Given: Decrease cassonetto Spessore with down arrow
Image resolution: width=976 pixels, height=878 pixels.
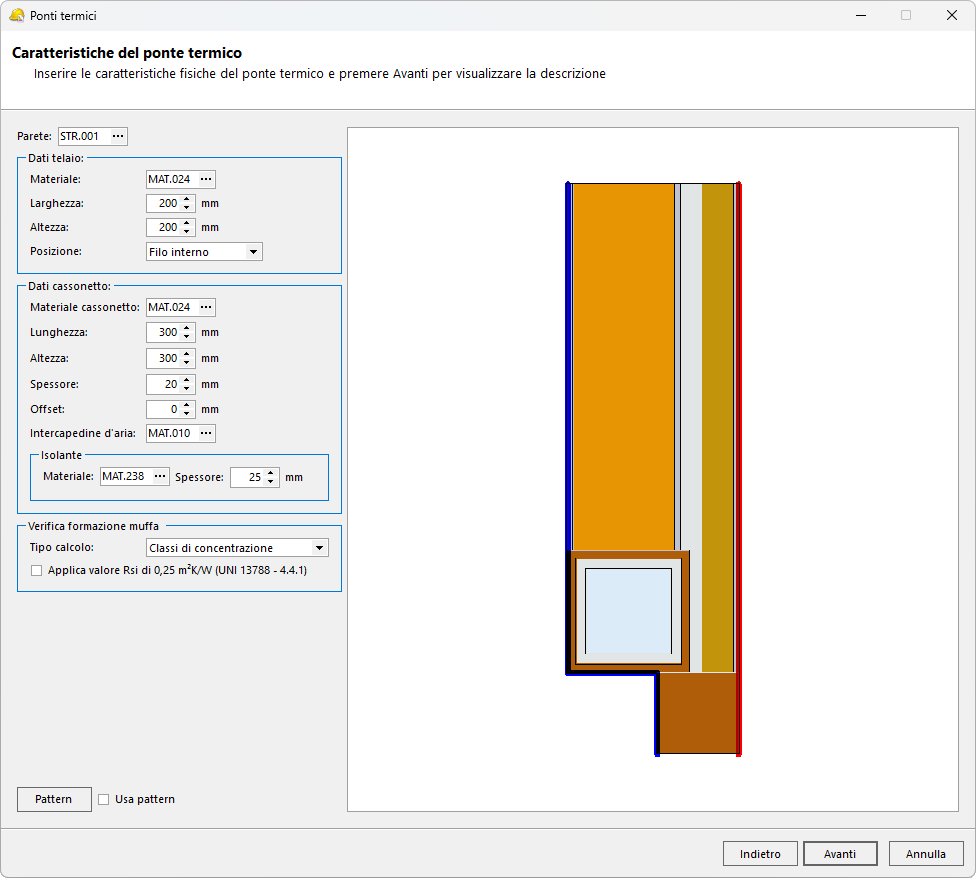Looking at the screenshot, I should coord(187,388).
